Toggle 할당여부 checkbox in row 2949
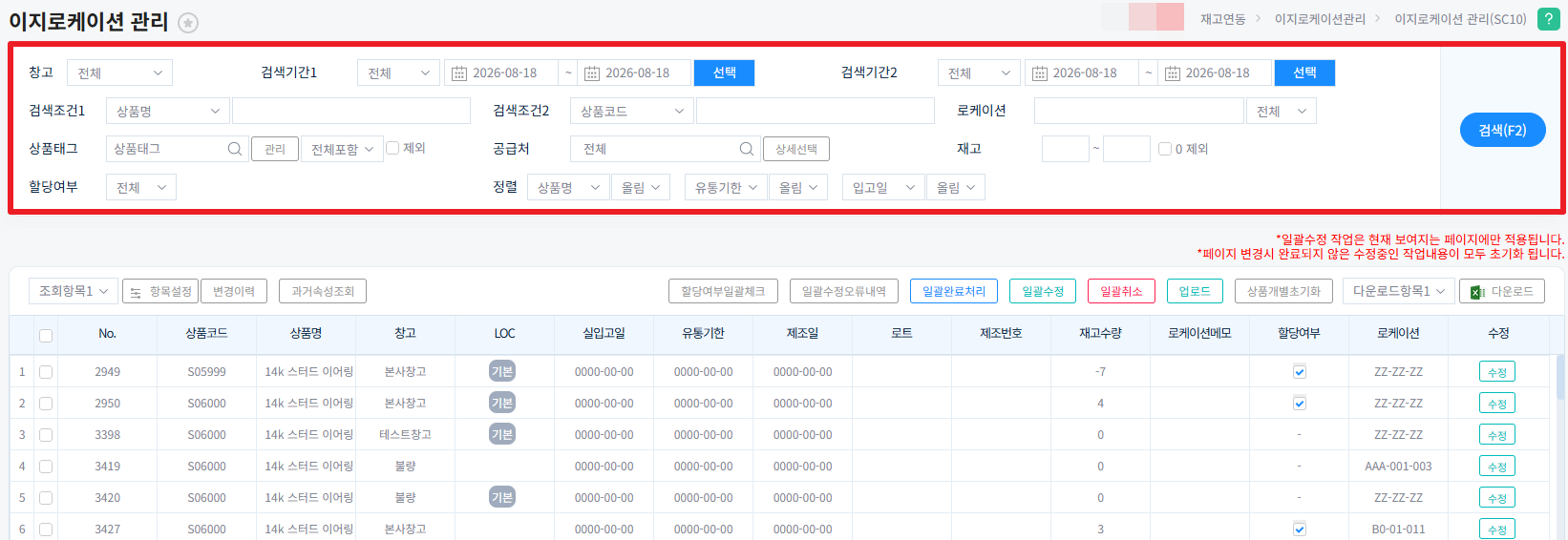1568x540 pixels. coord(1300,372)
